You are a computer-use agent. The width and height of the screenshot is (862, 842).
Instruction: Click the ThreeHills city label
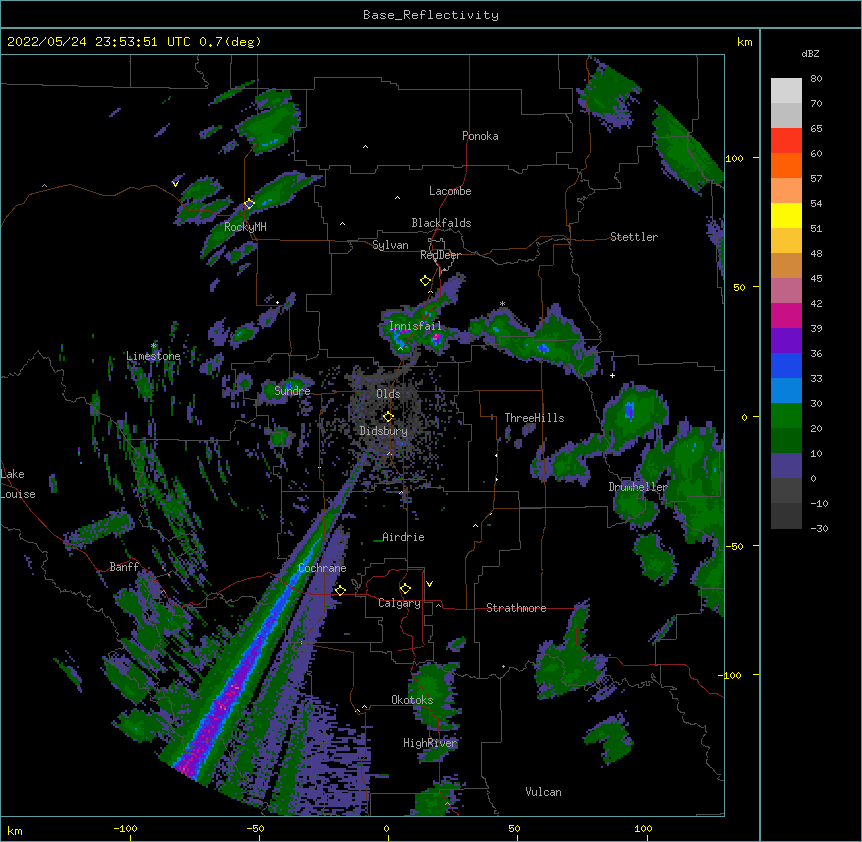pyautogui.click(x=534, y=418)
